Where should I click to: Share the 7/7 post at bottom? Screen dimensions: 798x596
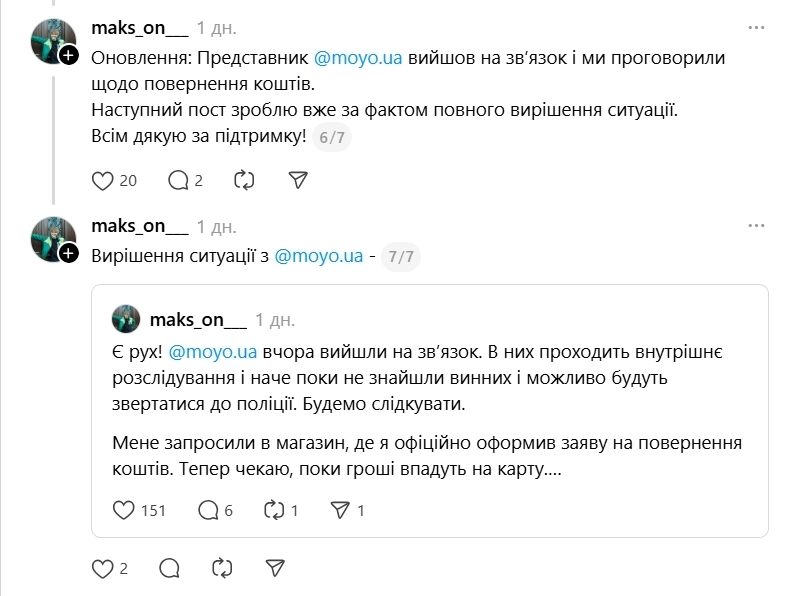[x=276, y=569]
